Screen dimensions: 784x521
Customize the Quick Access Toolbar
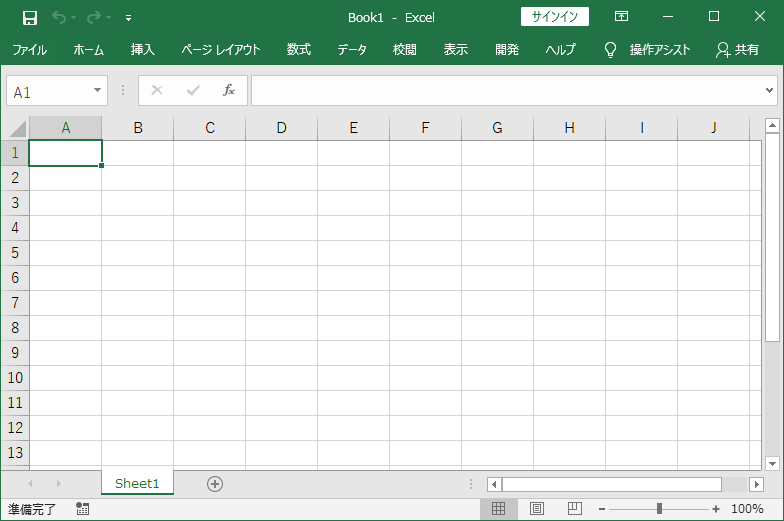(x=128, y=18)
